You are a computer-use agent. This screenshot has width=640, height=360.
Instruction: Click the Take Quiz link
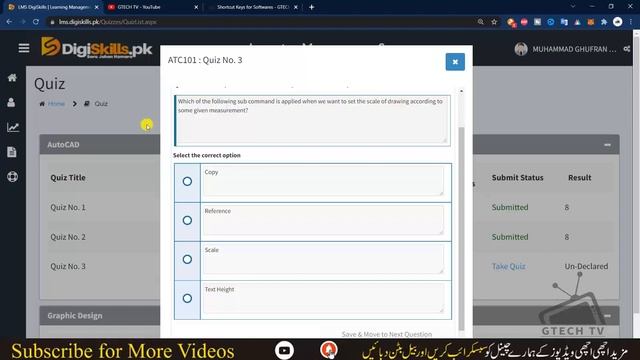[508, 266]
